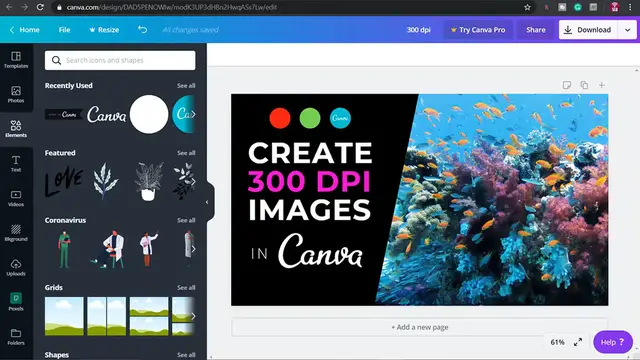Screen dimensions: 640x360
Task: Click the 300 dpi design title
Action: [418, 30]
